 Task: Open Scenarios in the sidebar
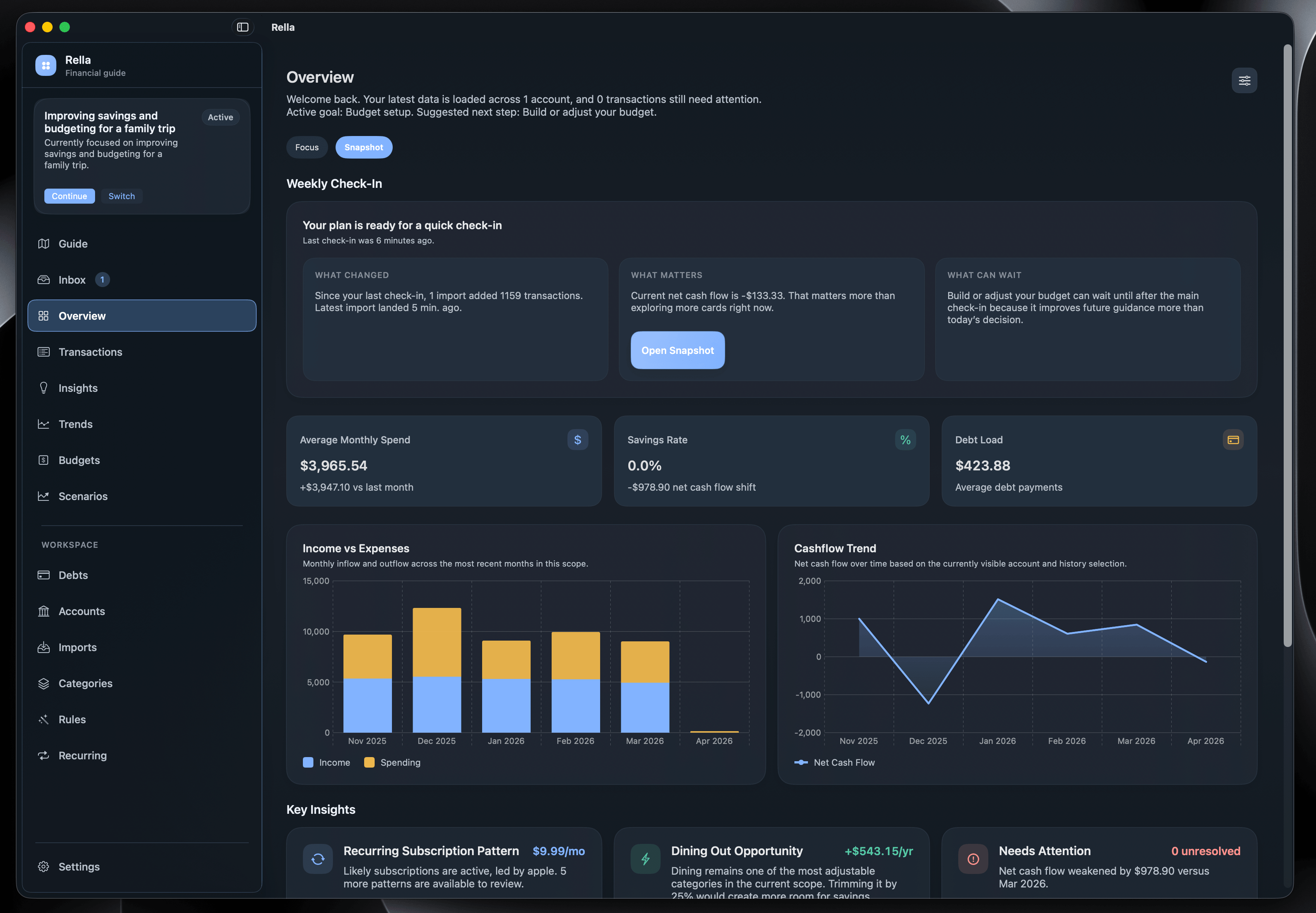(x=142, y=496)
